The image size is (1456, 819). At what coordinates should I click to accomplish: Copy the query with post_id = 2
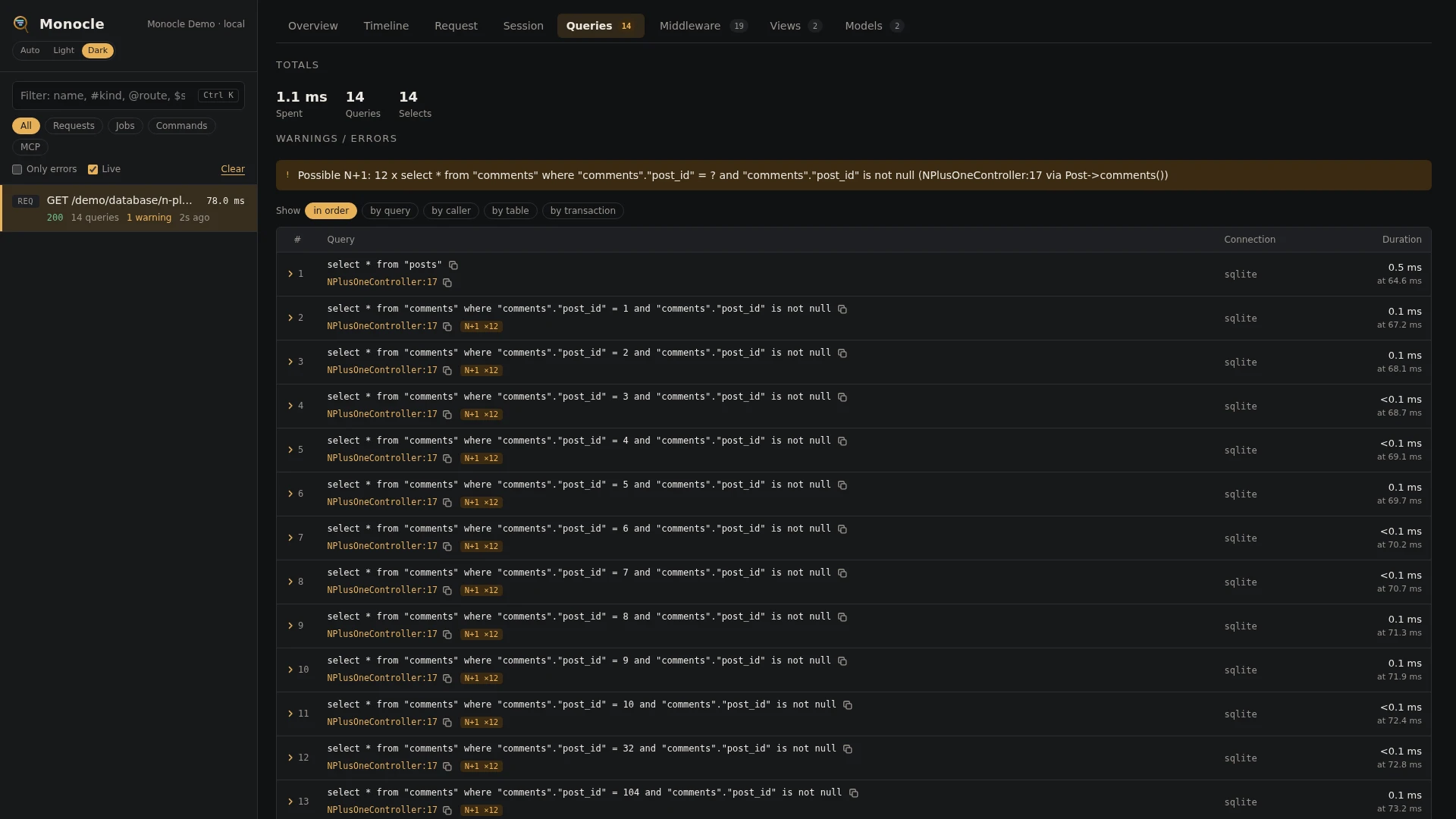843,353
